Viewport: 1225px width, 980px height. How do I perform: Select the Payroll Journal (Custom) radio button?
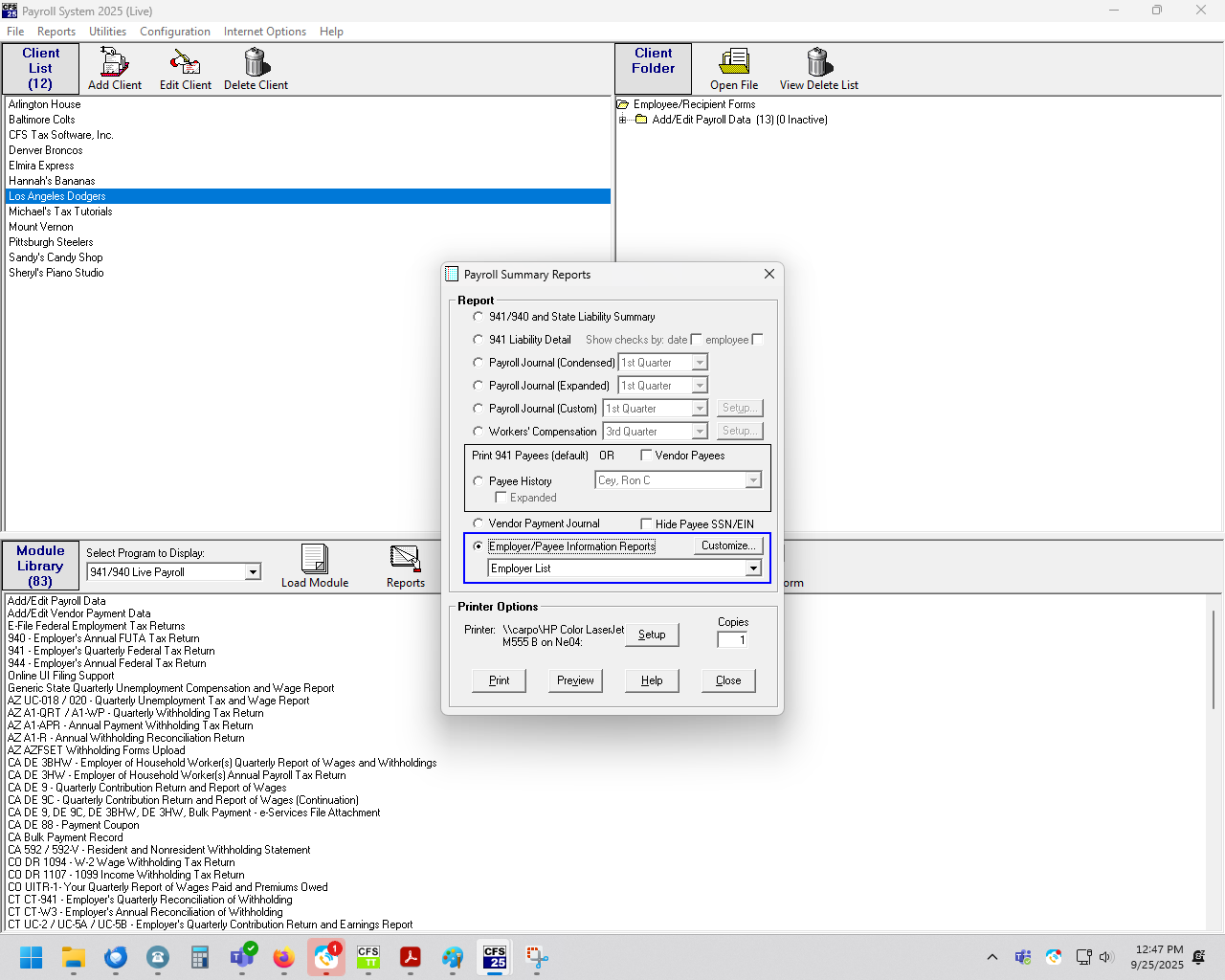point(479,409)
